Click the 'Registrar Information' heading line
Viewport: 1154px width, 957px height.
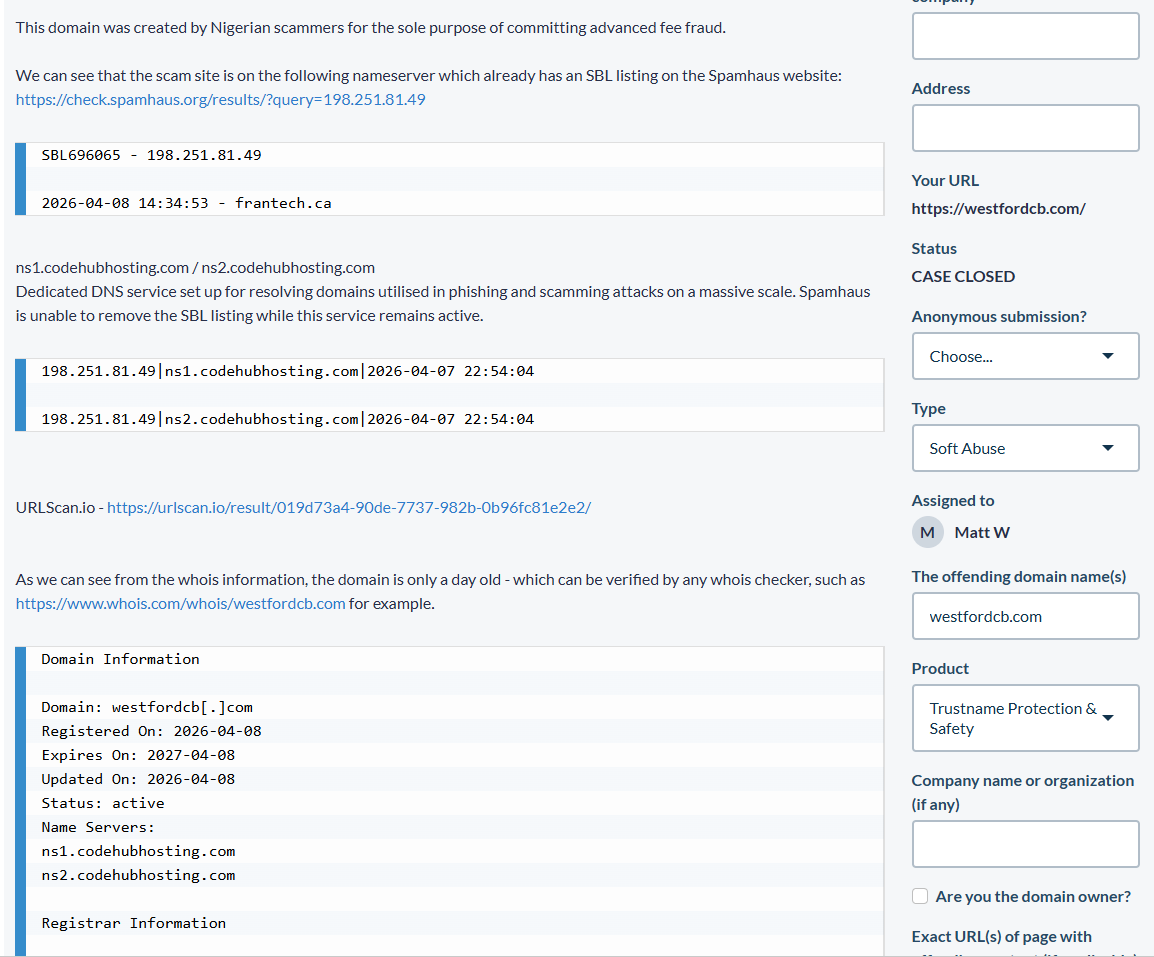[x=133, y=923]
